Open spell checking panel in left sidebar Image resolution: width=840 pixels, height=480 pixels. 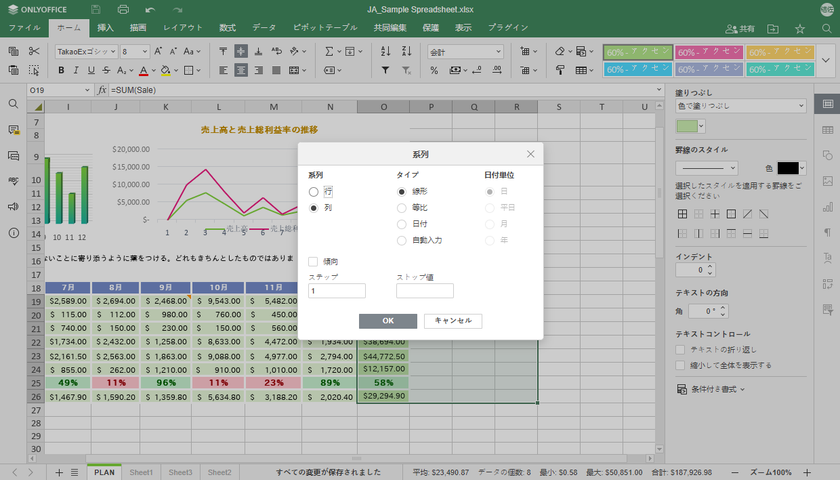click(13, 181)
